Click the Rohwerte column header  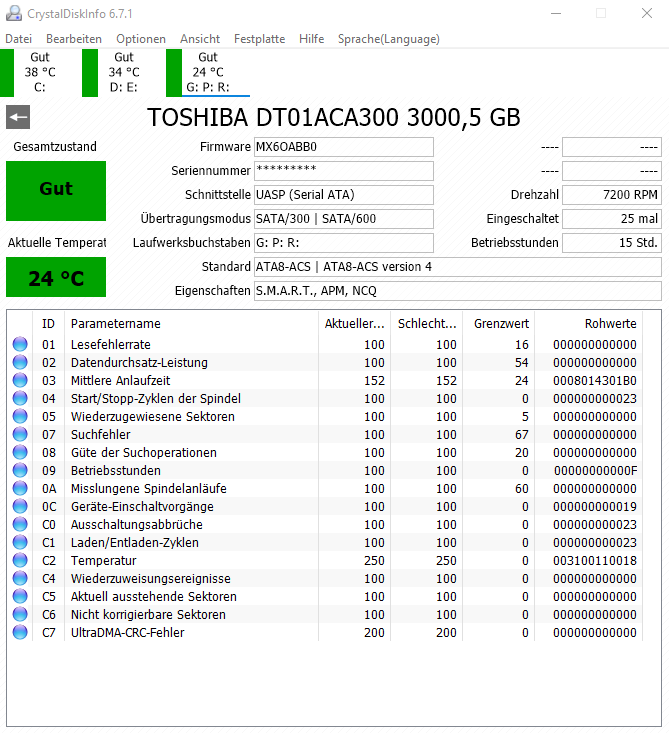pyautogui.click(x=589, y=323)
